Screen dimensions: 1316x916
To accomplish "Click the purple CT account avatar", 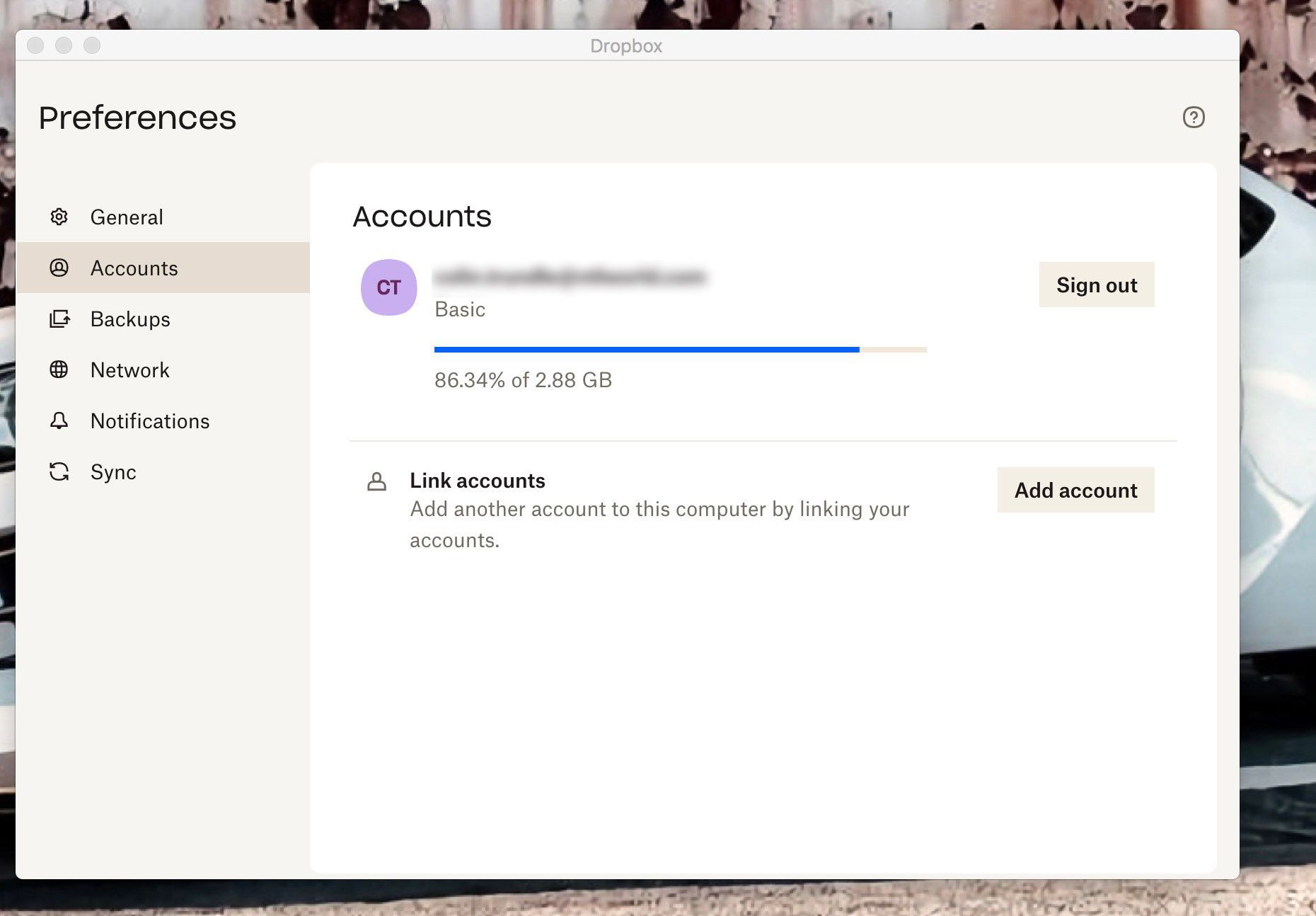I will coord(388,287).
